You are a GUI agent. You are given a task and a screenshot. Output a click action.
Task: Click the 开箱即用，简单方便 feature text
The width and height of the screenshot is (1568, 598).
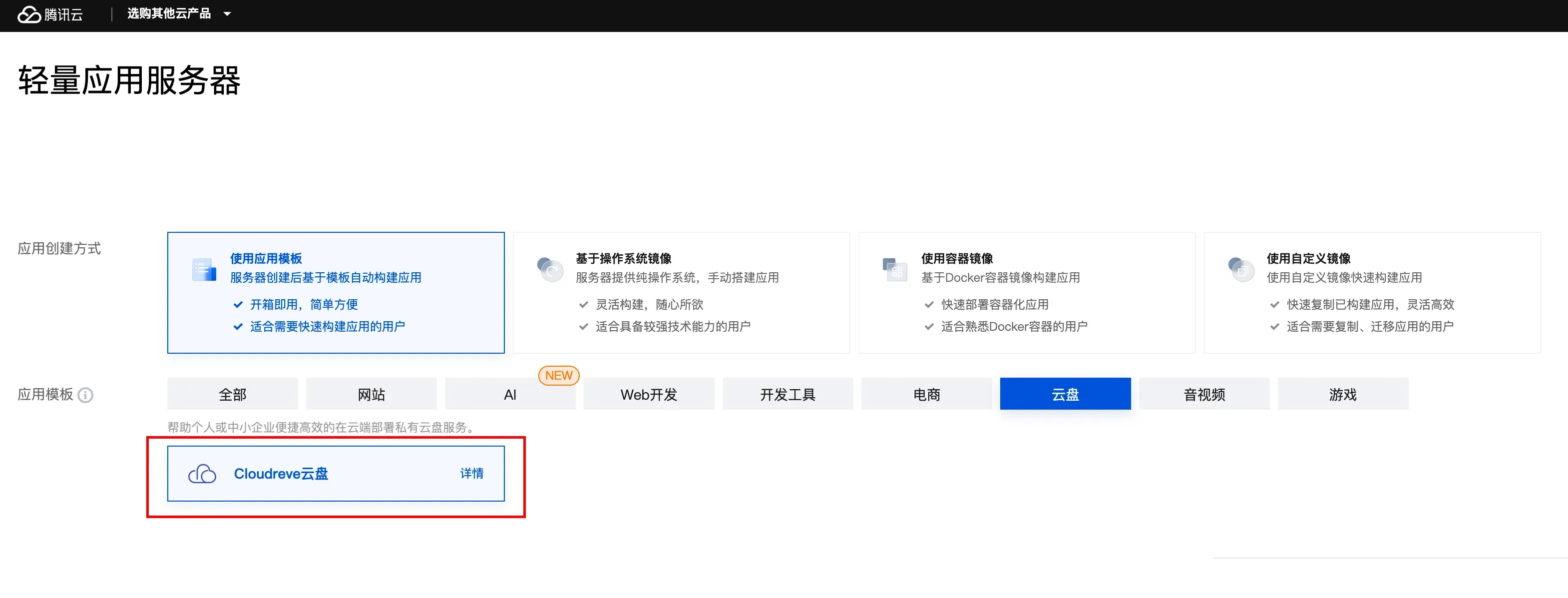pyautogui.click(x=304, y=304)
